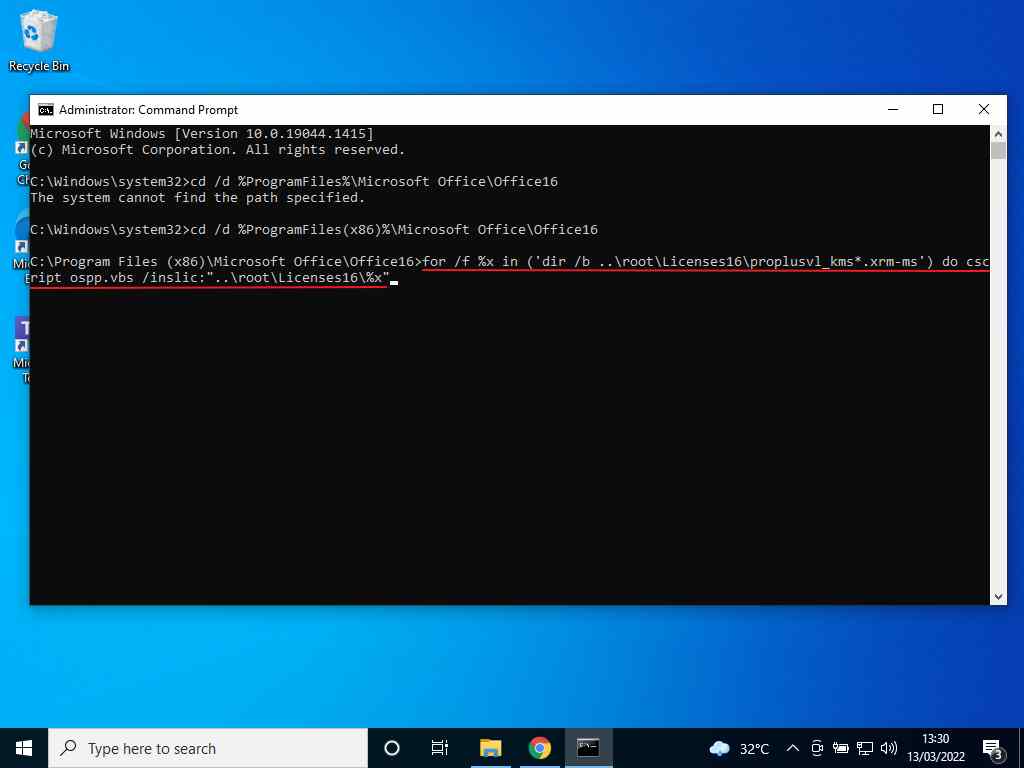Image resolution: width=1024 pixels, height=768 pixels.
Task: Click 'The system cannot find the path specified.' line
Action: (197, 197)
